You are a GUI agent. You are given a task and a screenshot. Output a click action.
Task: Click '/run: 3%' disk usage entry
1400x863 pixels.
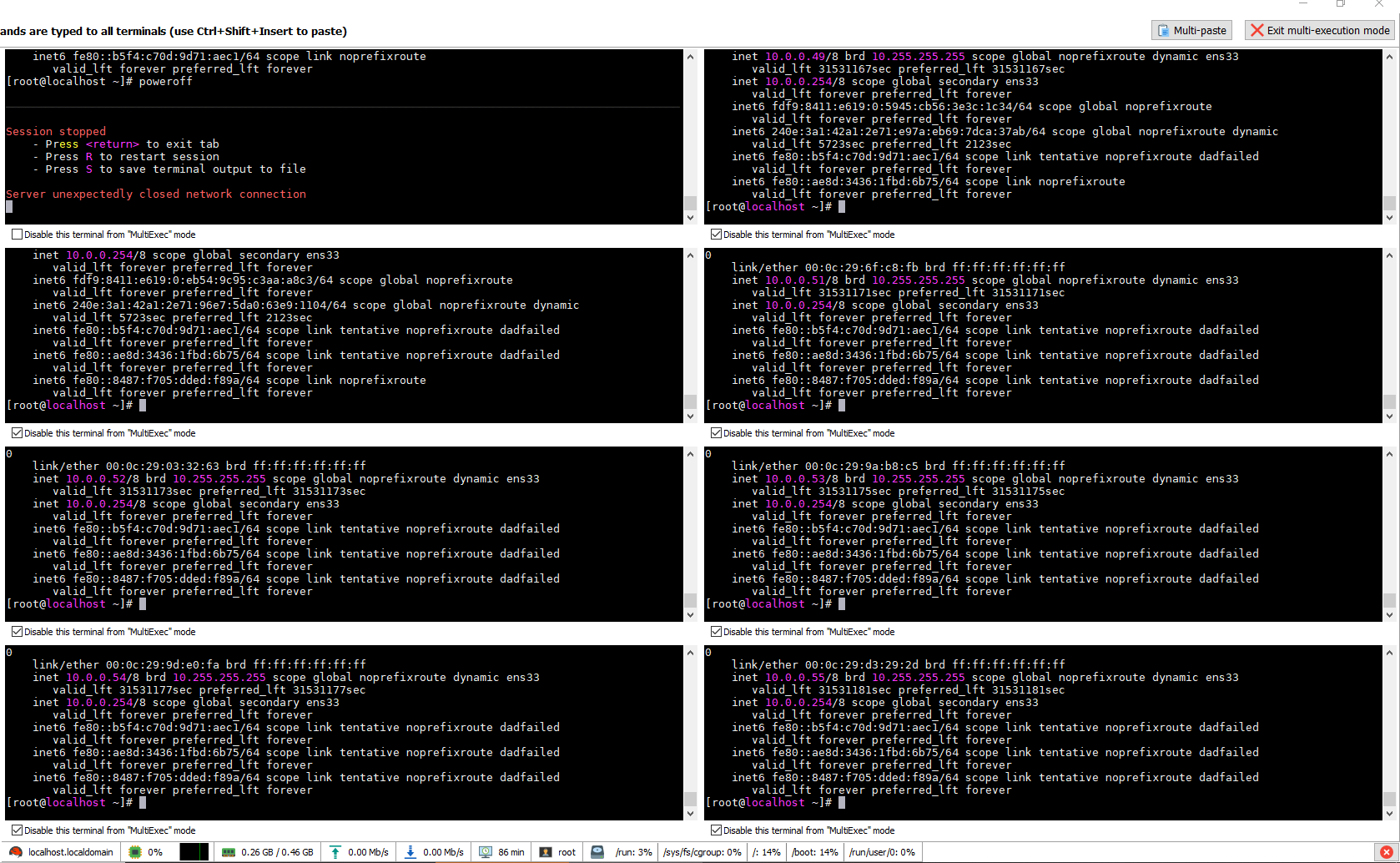(633, 852)
